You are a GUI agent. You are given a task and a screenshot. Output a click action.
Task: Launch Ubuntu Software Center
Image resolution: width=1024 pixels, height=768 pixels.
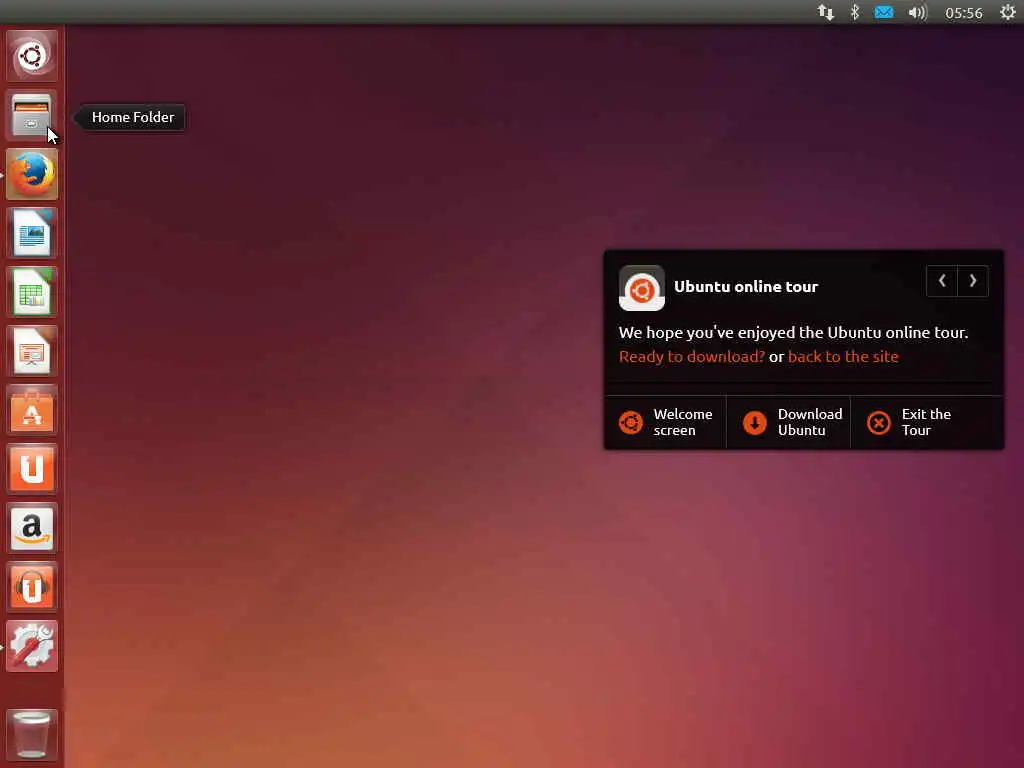31,410
